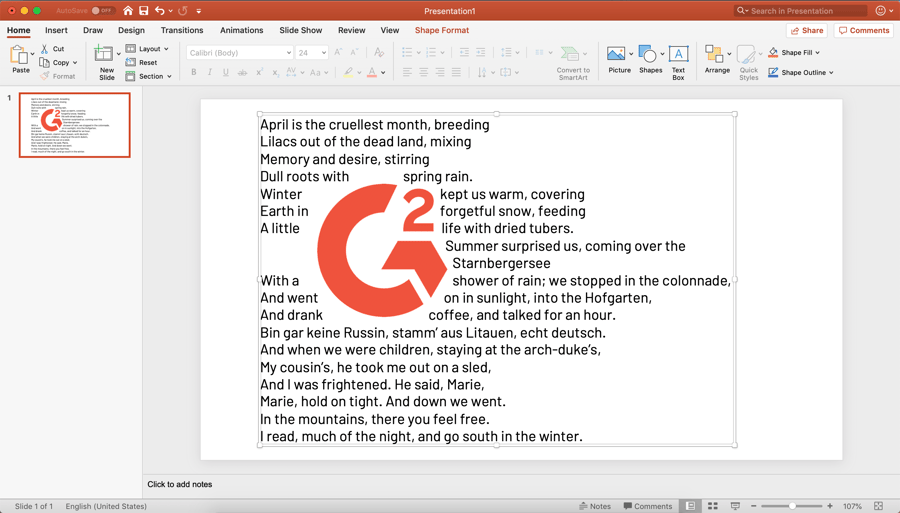Click the Share button
The width and height of the screenshot is (900, 513).
click(x=806, y=30)
